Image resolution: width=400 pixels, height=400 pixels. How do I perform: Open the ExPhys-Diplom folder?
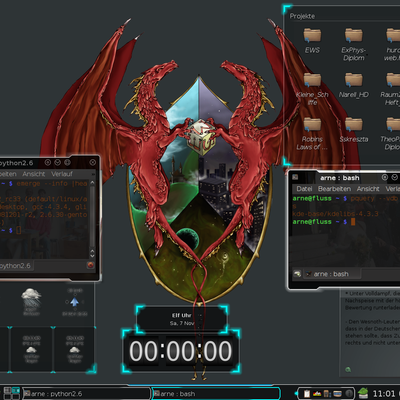[354, 44]
